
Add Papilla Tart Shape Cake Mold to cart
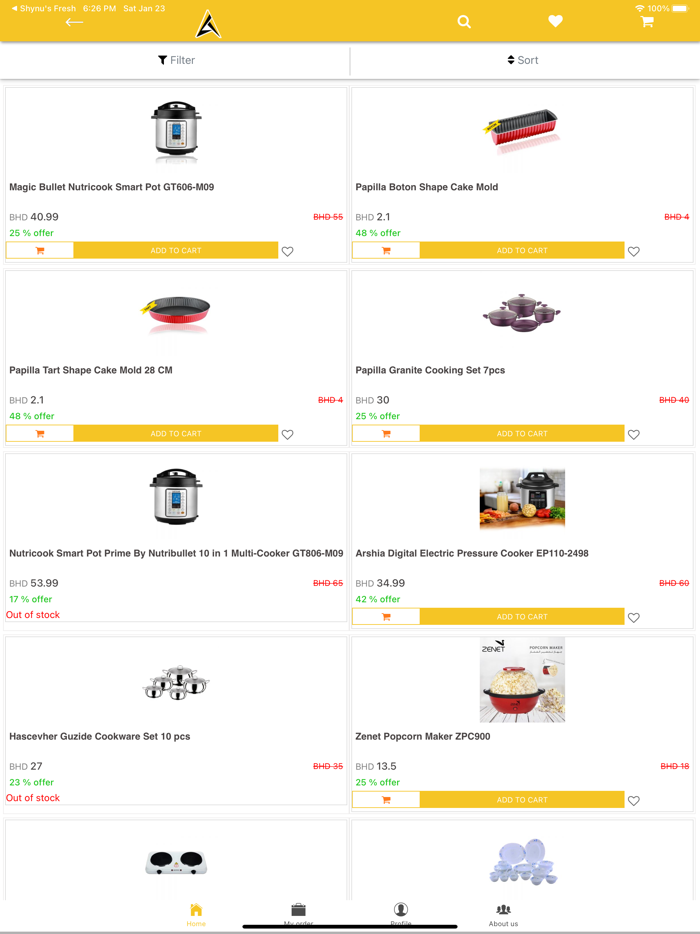coord(176,433)
